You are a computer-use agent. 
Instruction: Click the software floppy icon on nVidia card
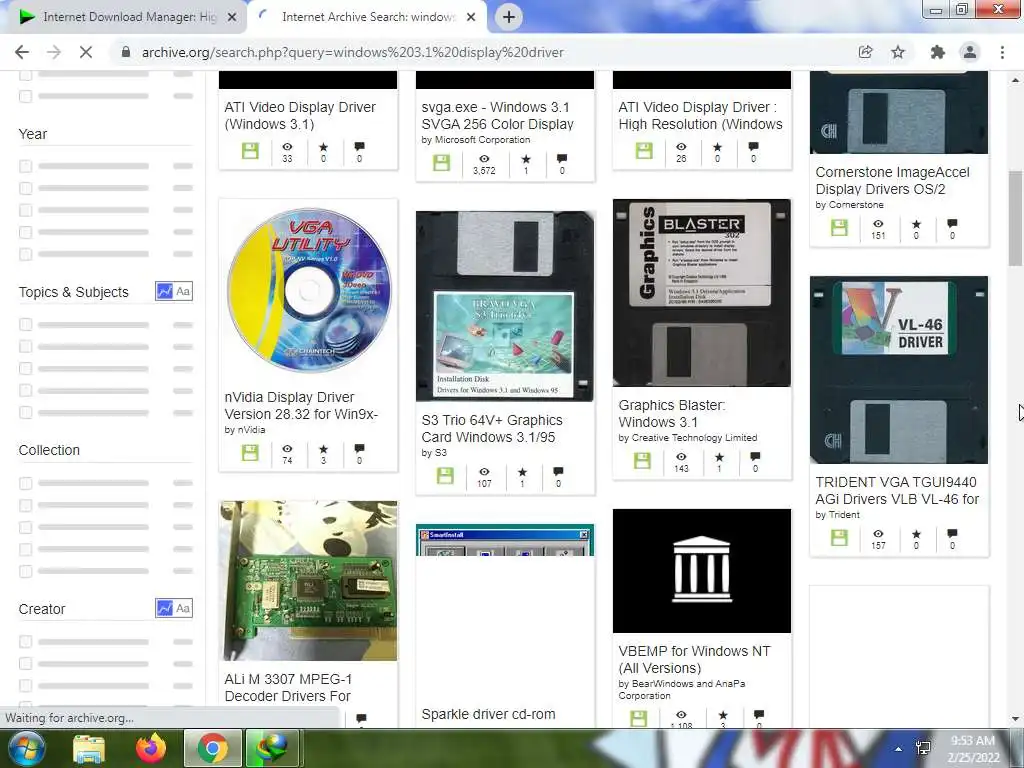(250, 453)
